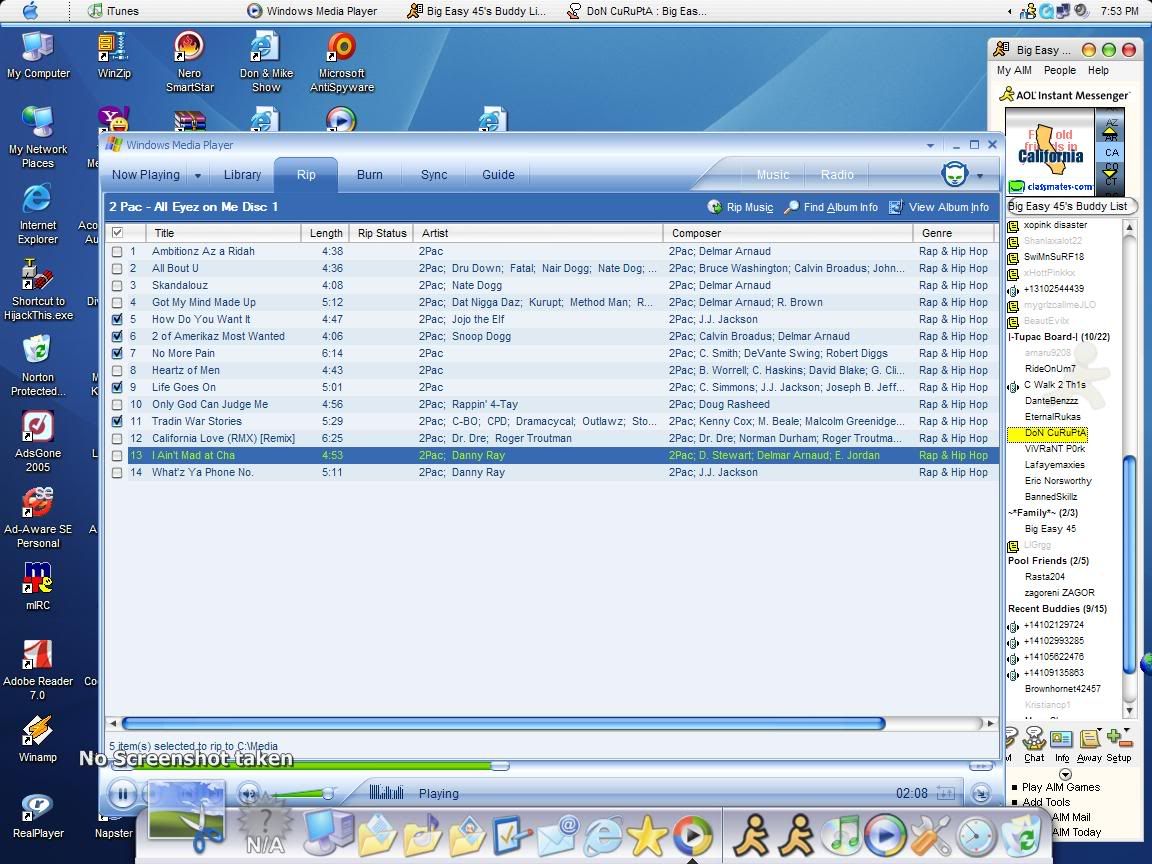Set Away status using the Away icon

pyautogui.click(x=1091, y=742)
